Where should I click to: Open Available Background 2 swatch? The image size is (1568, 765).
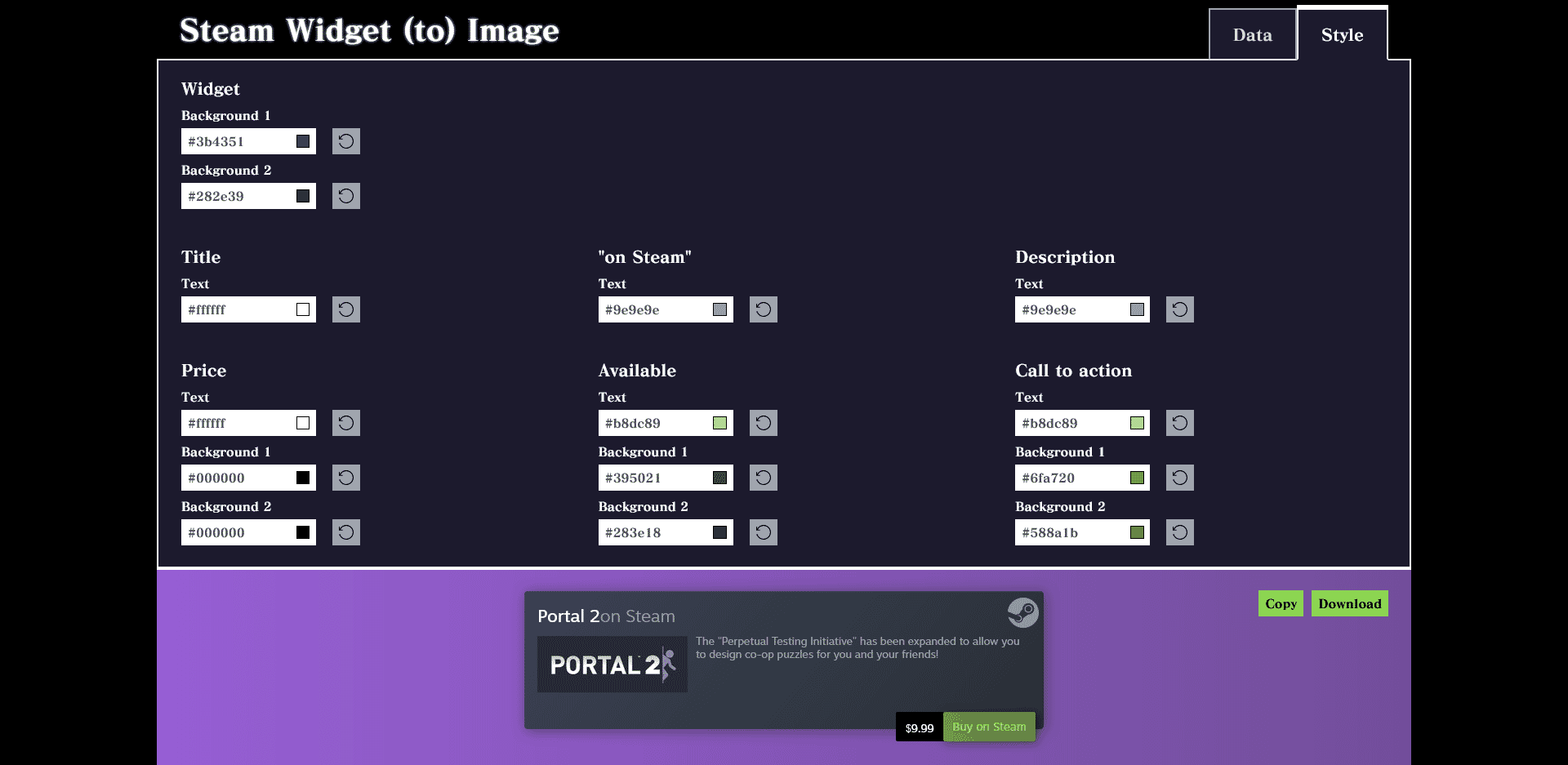(719, 532)
